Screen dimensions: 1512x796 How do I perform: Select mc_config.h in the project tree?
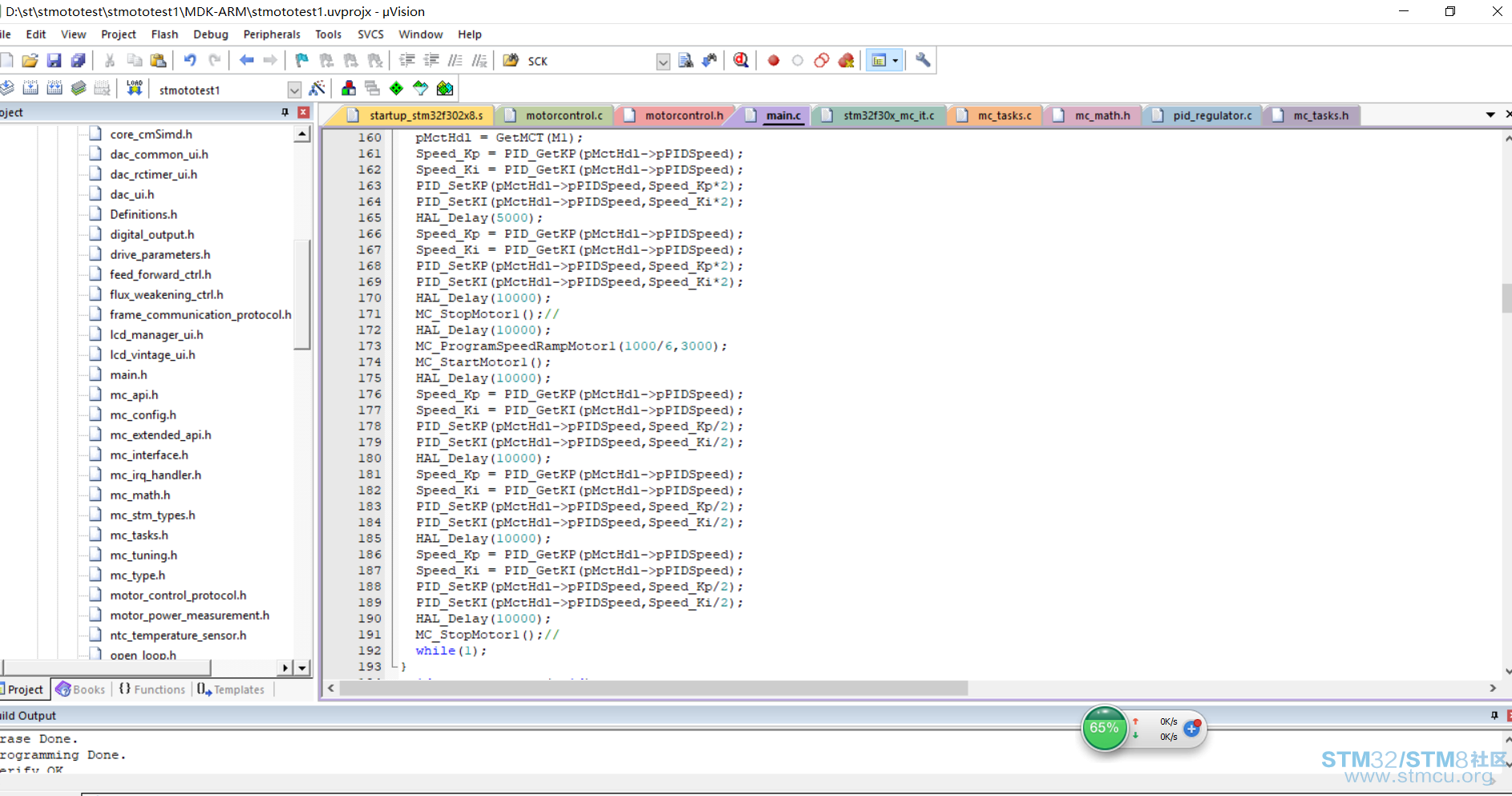point(143,414)
